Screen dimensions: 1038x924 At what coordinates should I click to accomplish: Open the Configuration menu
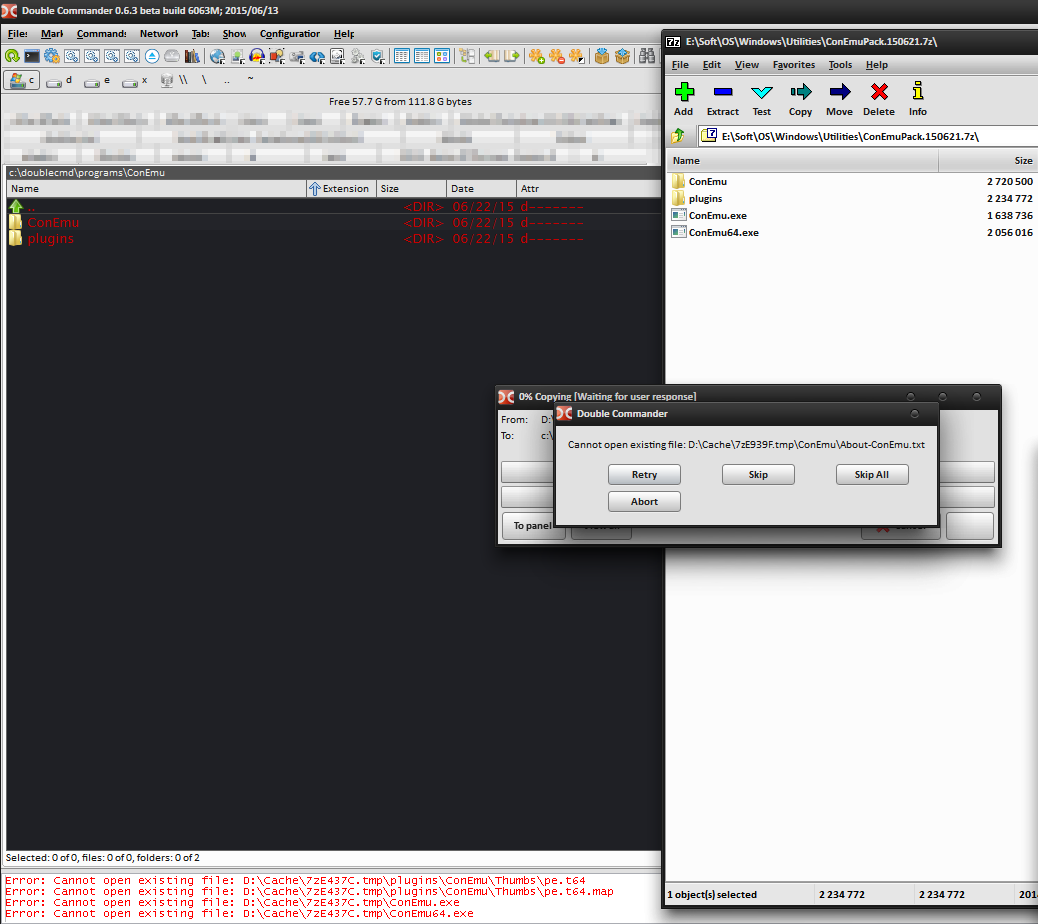(x=290, y=34)
